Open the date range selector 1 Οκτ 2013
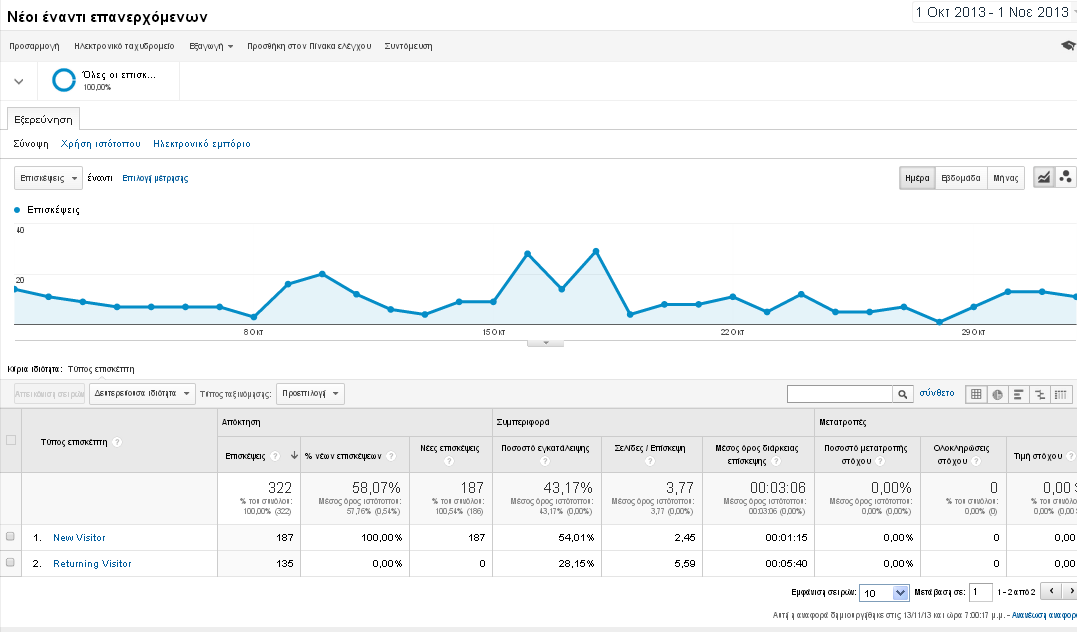The image size is (1077, 632). click(994, 12)
